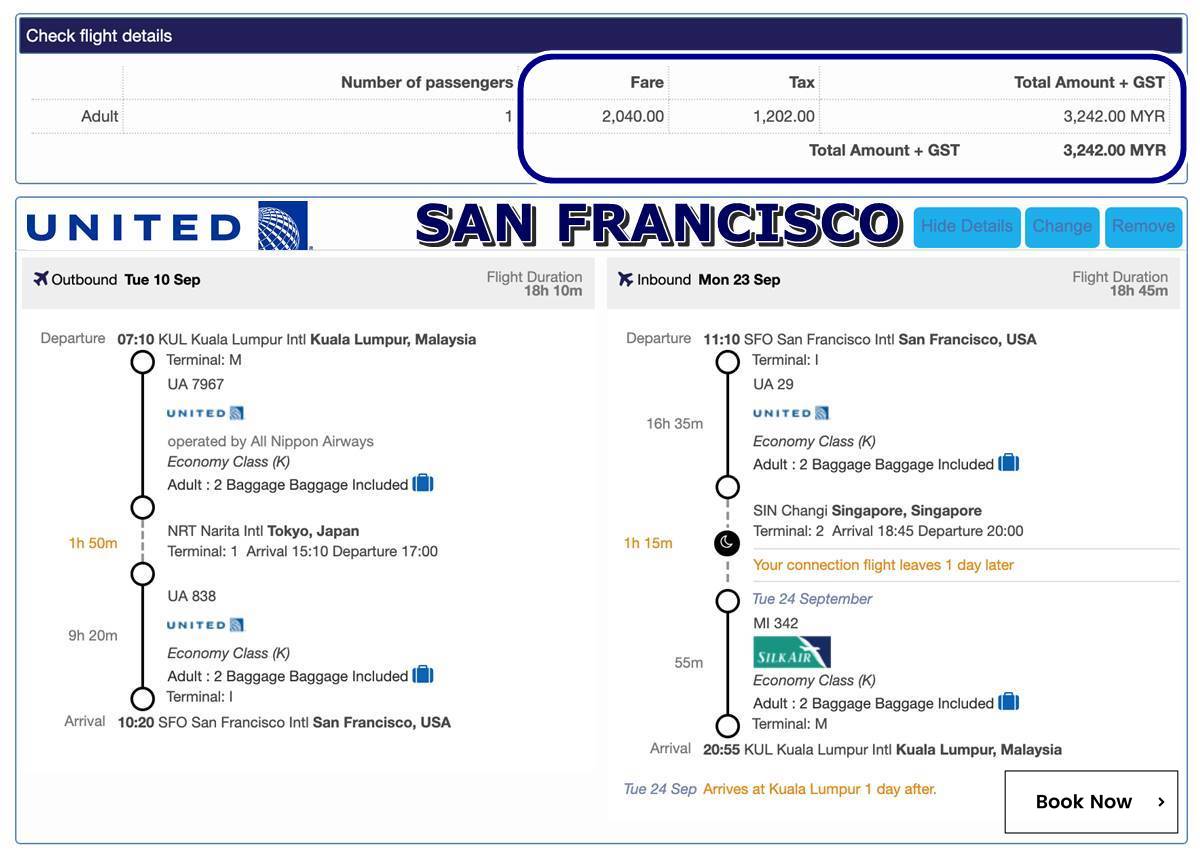Viewport: 1200px width, 857px height.
Task: Click outbound arrival 10:20 SFO San Francisco
Action: coord(284,722)
